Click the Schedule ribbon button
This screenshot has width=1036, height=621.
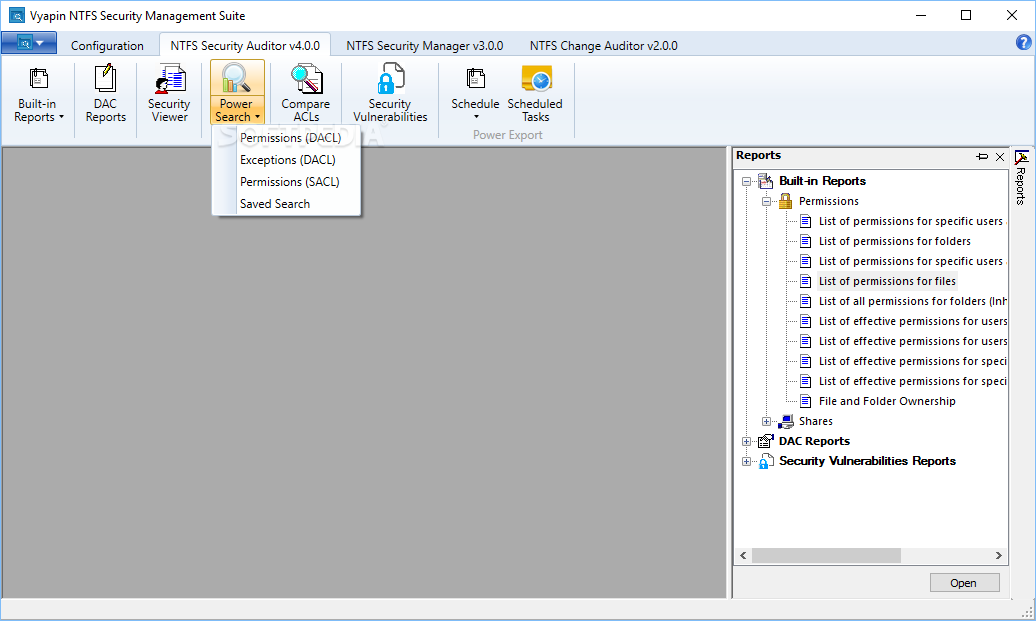475,94
